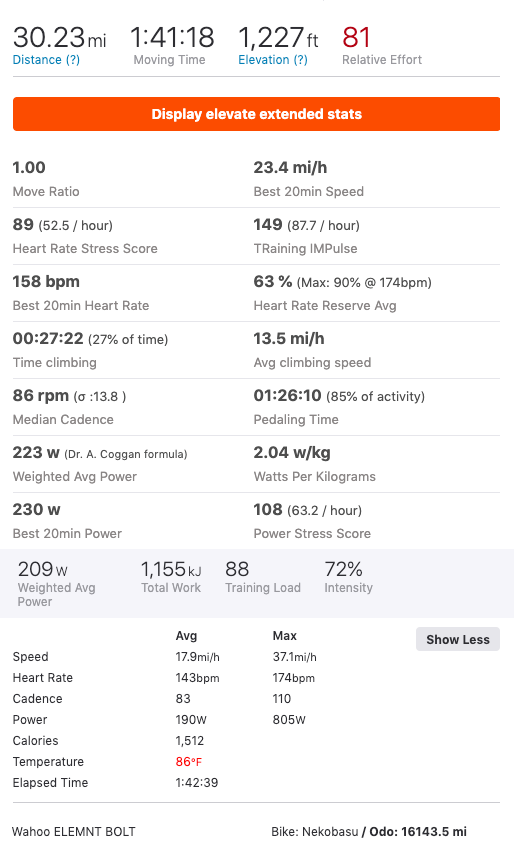
Task: Click the TRaining IMPulse value 149
Action: 267,225
